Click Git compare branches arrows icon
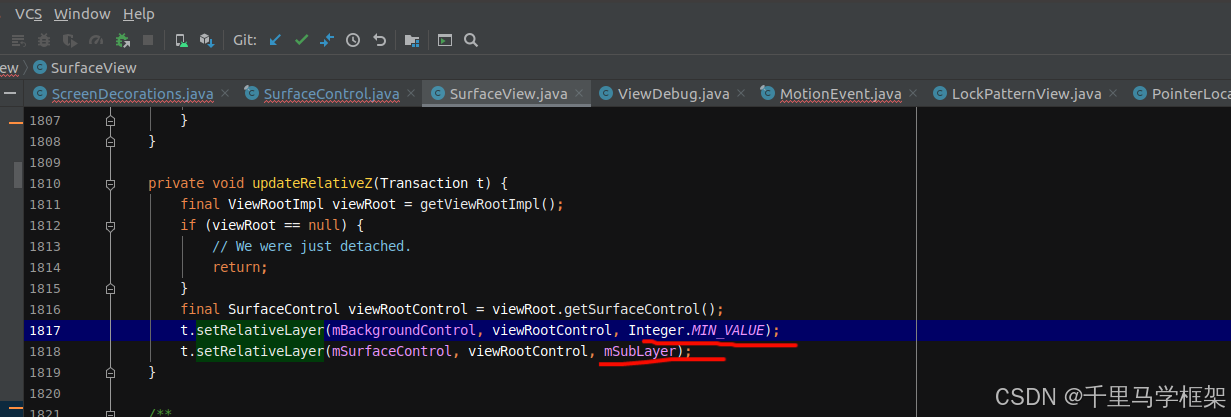The image size is (1231, 417). 327,40
